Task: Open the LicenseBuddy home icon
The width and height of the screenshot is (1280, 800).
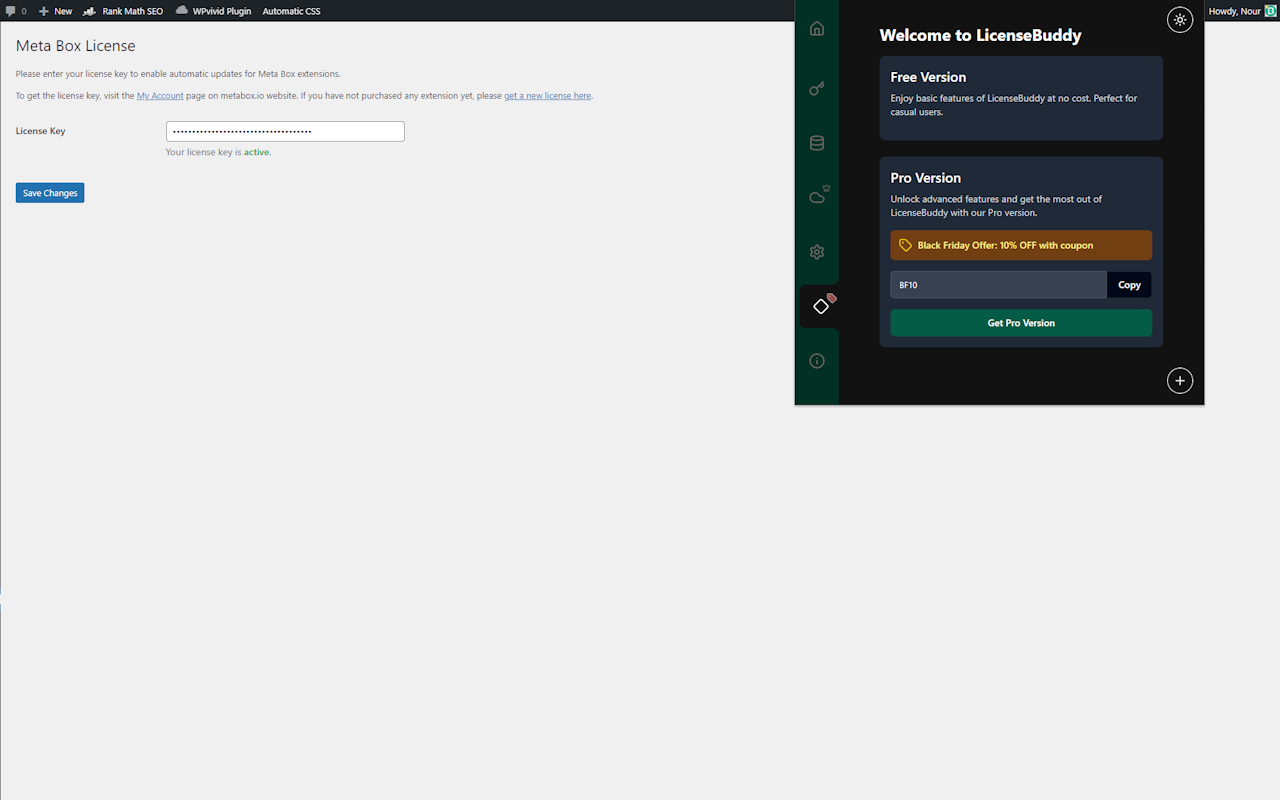Action: pyautogui.click(x=817, y=28)
